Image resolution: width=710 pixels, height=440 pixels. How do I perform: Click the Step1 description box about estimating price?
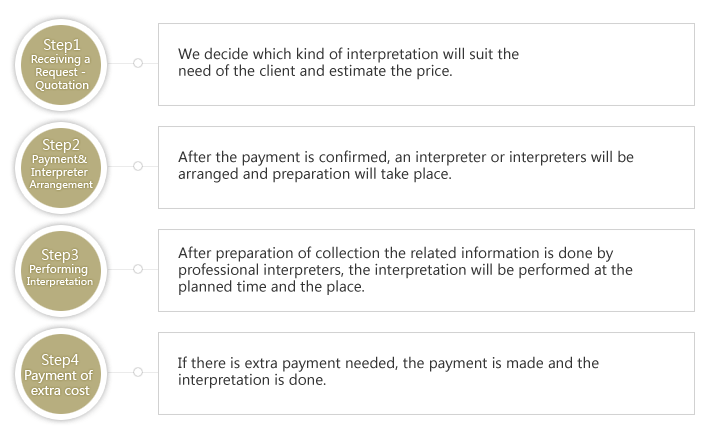pyautogui.click(x=426, y=65)
